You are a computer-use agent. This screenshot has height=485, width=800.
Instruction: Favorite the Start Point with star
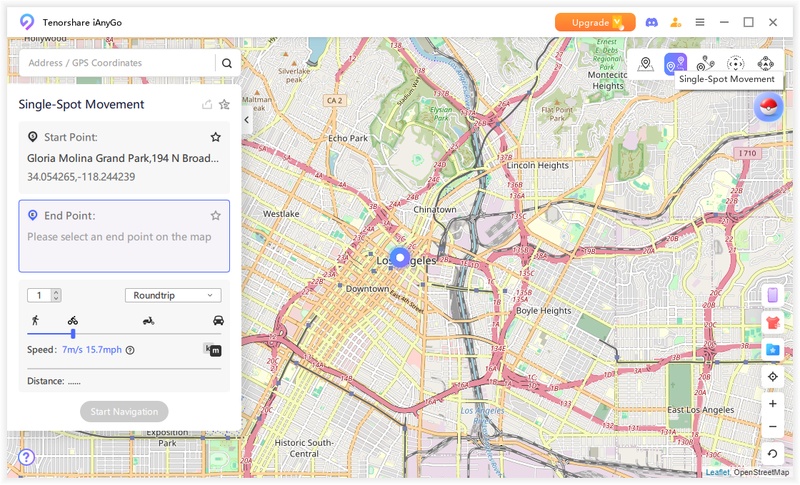click(215, 137)
